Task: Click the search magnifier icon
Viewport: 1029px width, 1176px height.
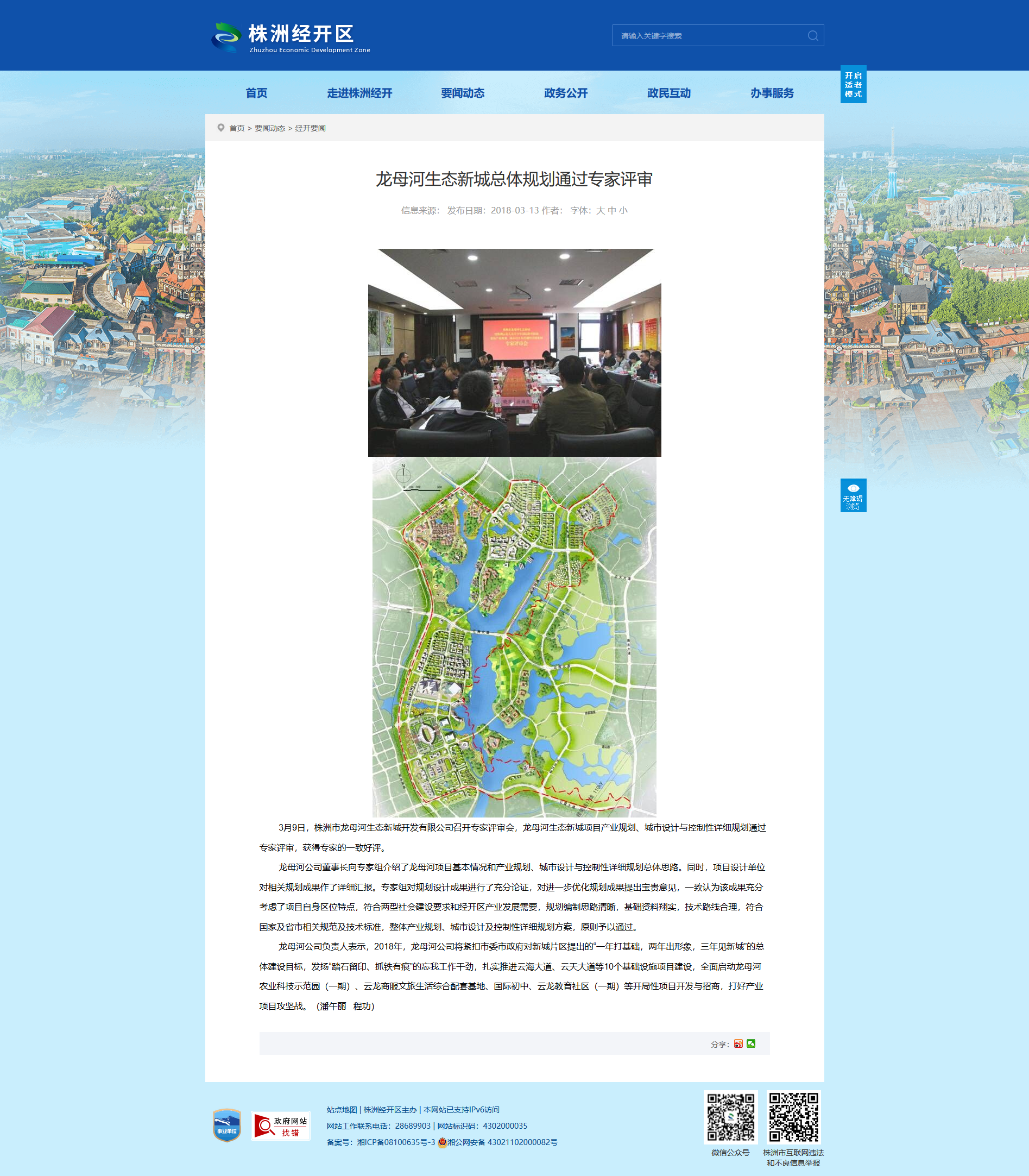Action: [x=812, y=36]
